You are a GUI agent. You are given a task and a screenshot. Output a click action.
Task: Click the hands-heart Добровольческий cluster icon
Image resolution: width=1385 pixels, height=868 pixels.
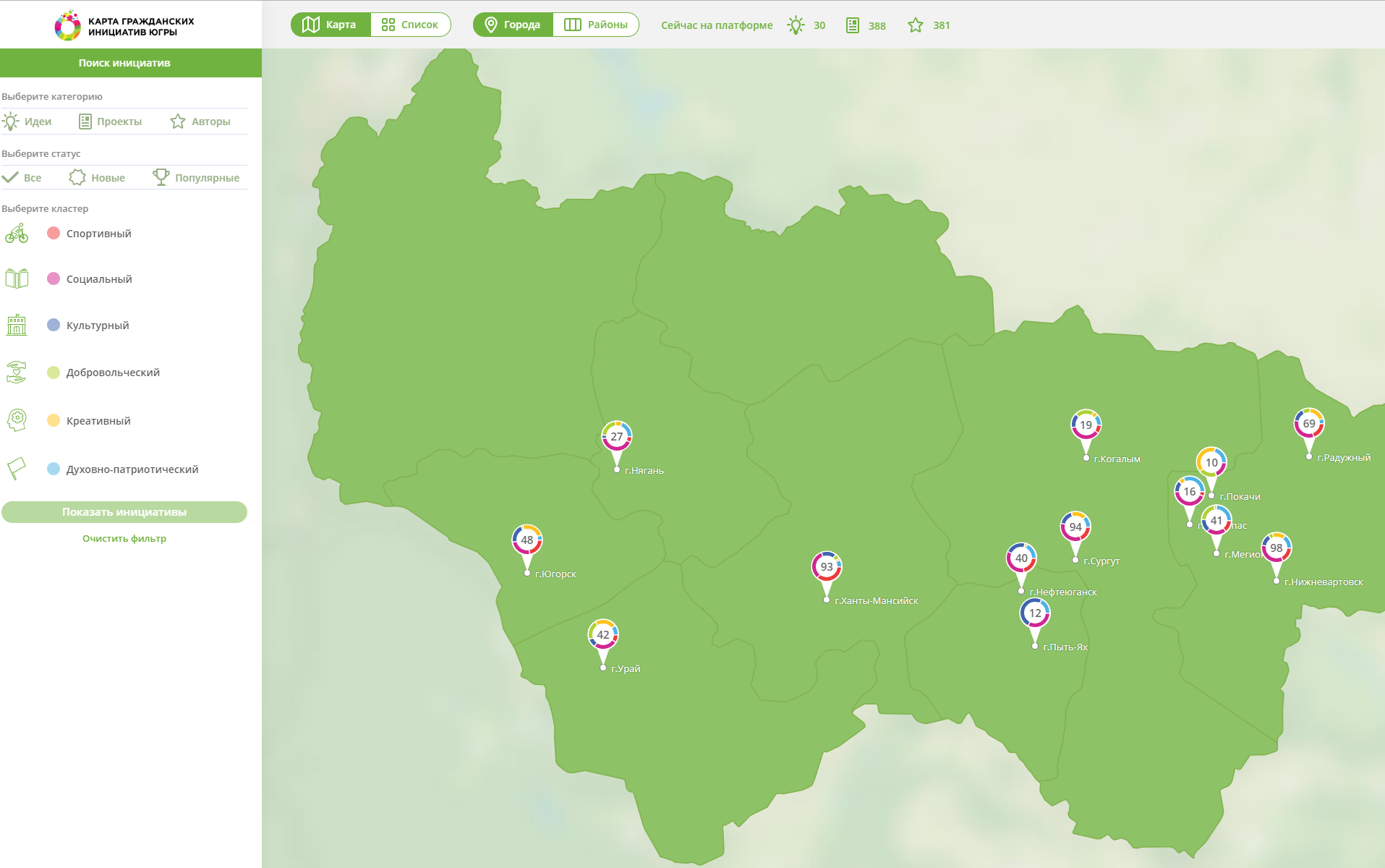(x=17, y=372)
